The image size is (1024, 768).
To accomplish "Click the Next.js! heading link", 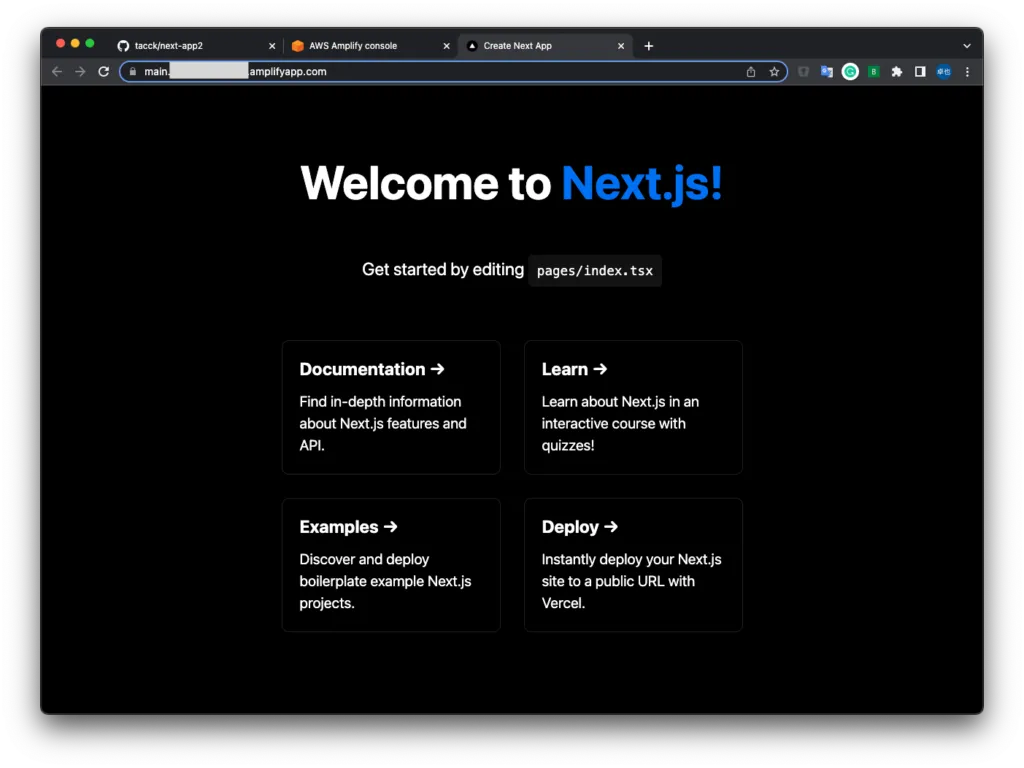I will click(641, 184).
